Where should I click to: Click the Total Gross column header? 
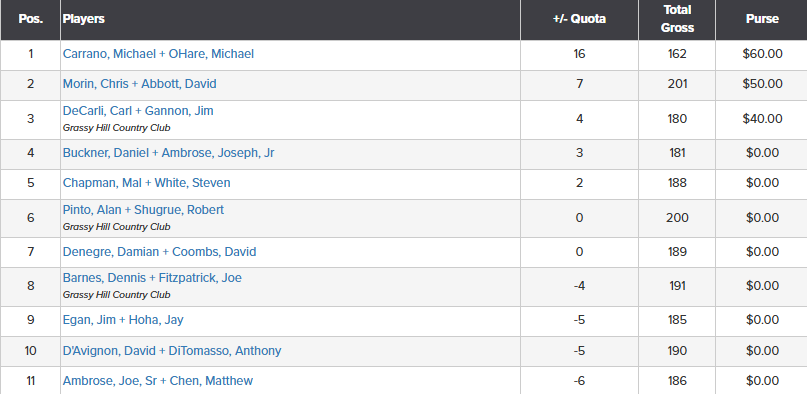tap(677, 20)
